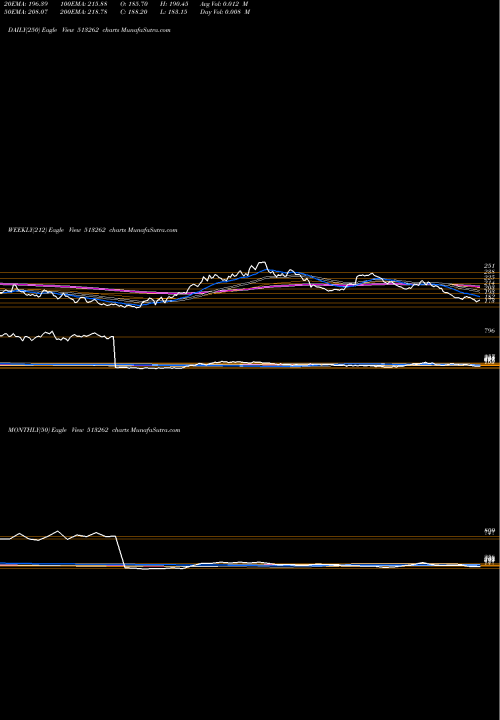Click the WEEKLY(212) Eagle View chart title
The image size is (500, 720).
point(92,230)
